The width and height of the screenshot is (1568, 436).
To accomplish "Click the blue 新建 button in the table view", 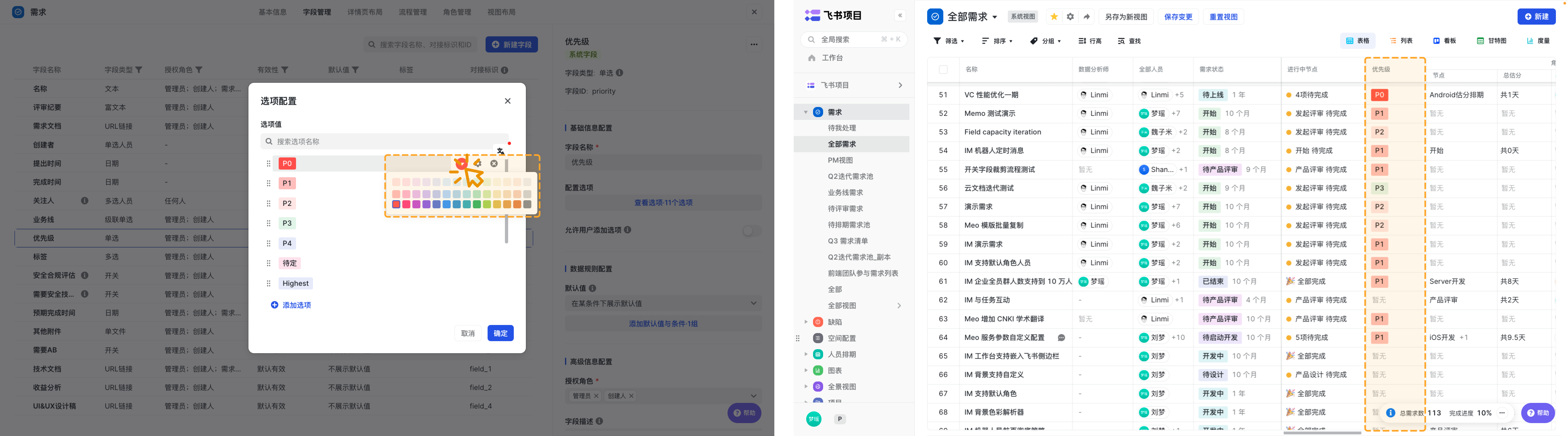I will click(x=1536, y=16).
